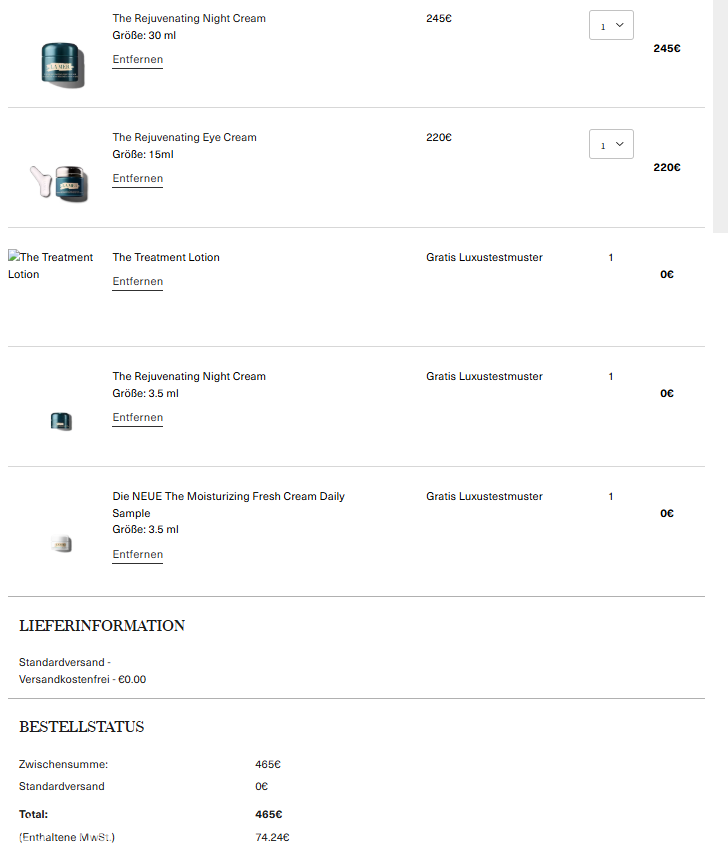Click the Moisturizing Fresh Cream sample image
Screen dimensions: 728x856
click(61, 544)
